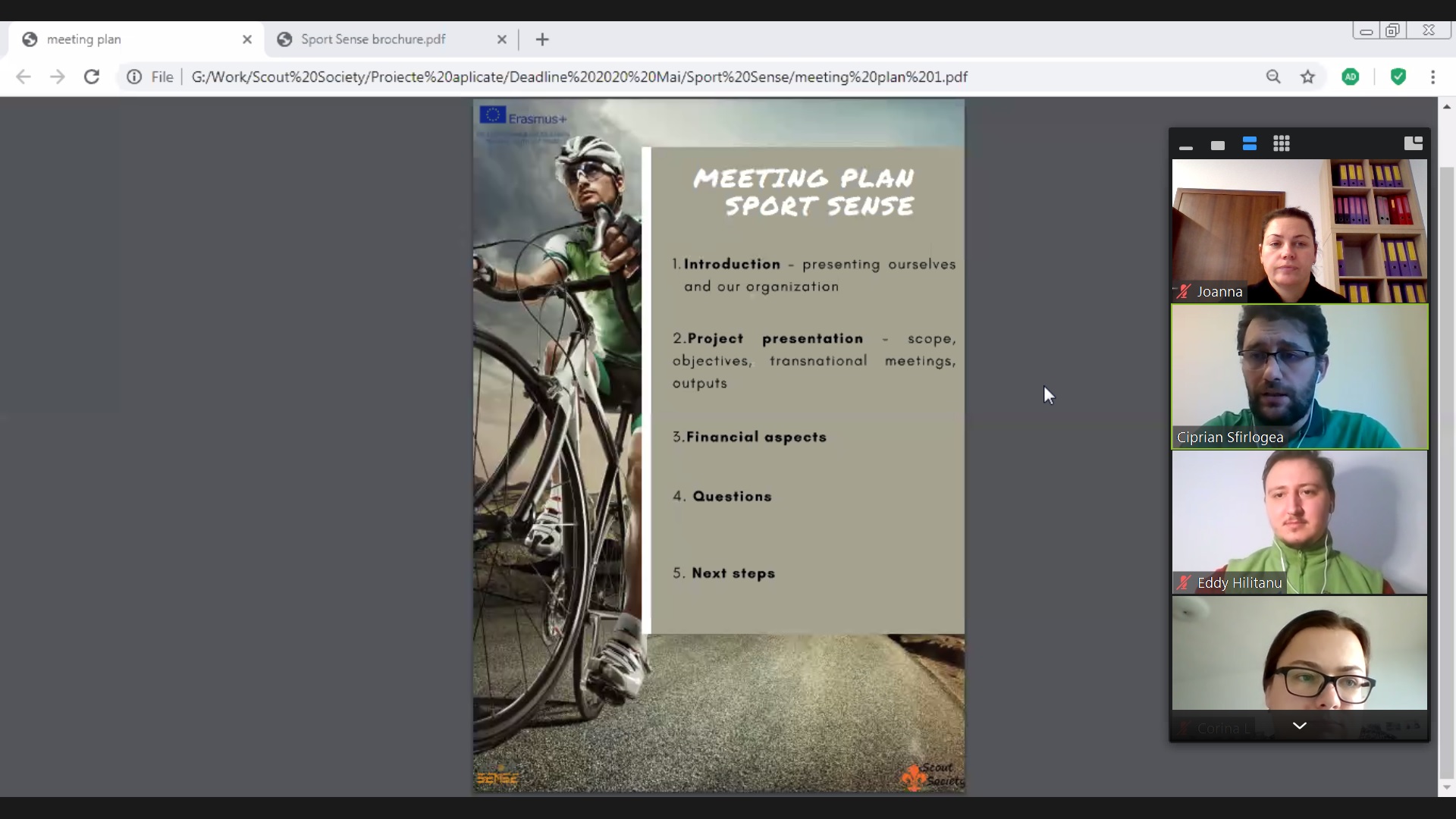
Task: Click the Next steps item
Action: [x=723, y=573]
